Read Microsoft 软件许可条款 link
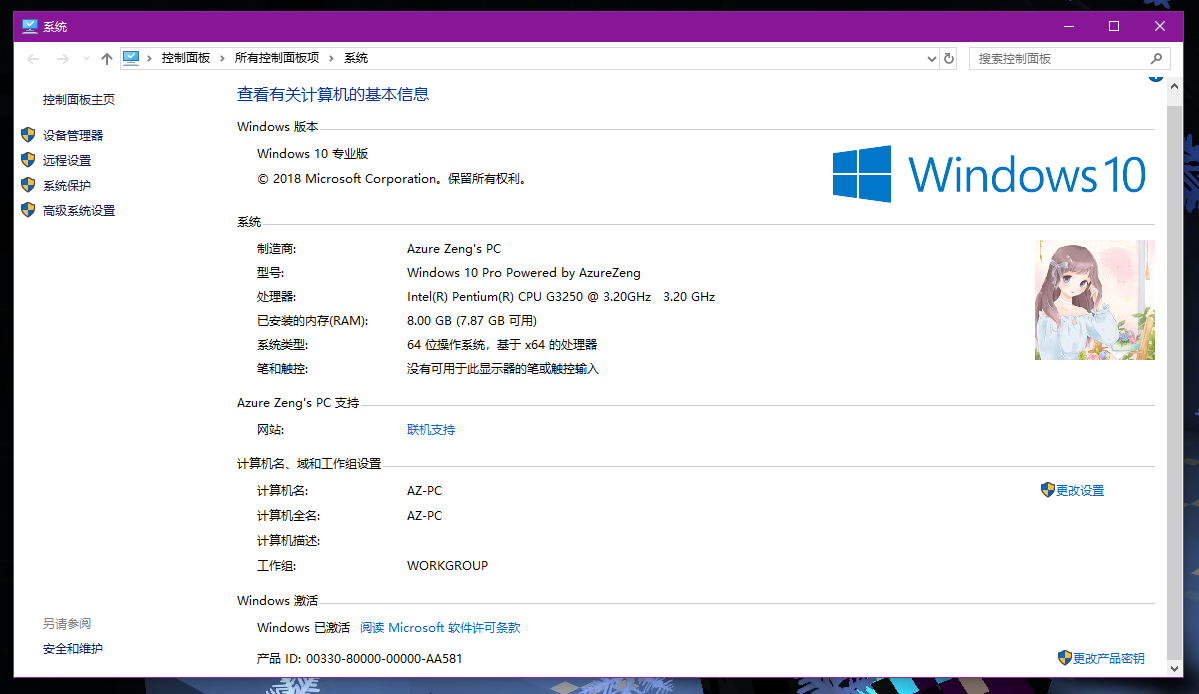This screenshot has width=1199, height=694. click(440, 628)
